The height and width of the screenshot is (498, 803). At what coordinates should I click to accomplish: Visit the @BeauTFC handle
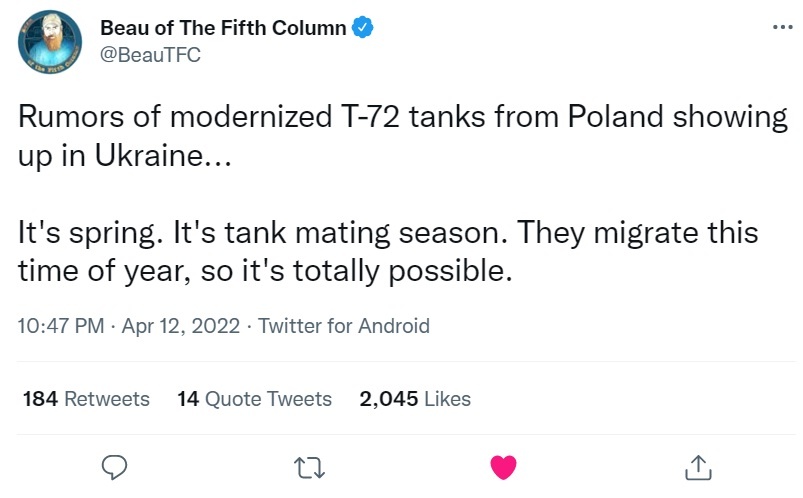coord(151,54)
